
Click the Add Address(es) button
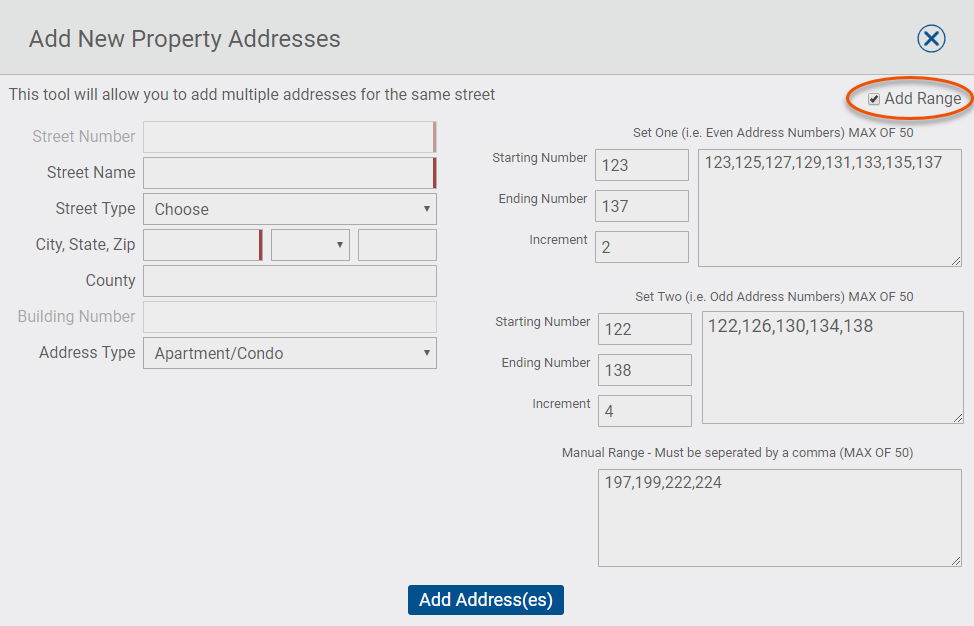point(486,600)
